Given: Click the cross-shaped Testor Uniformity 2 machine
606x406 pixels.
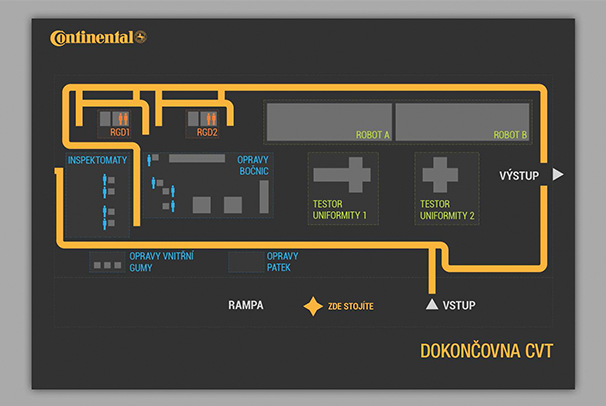Looking at the screenshot, I should tap(441, 174).
